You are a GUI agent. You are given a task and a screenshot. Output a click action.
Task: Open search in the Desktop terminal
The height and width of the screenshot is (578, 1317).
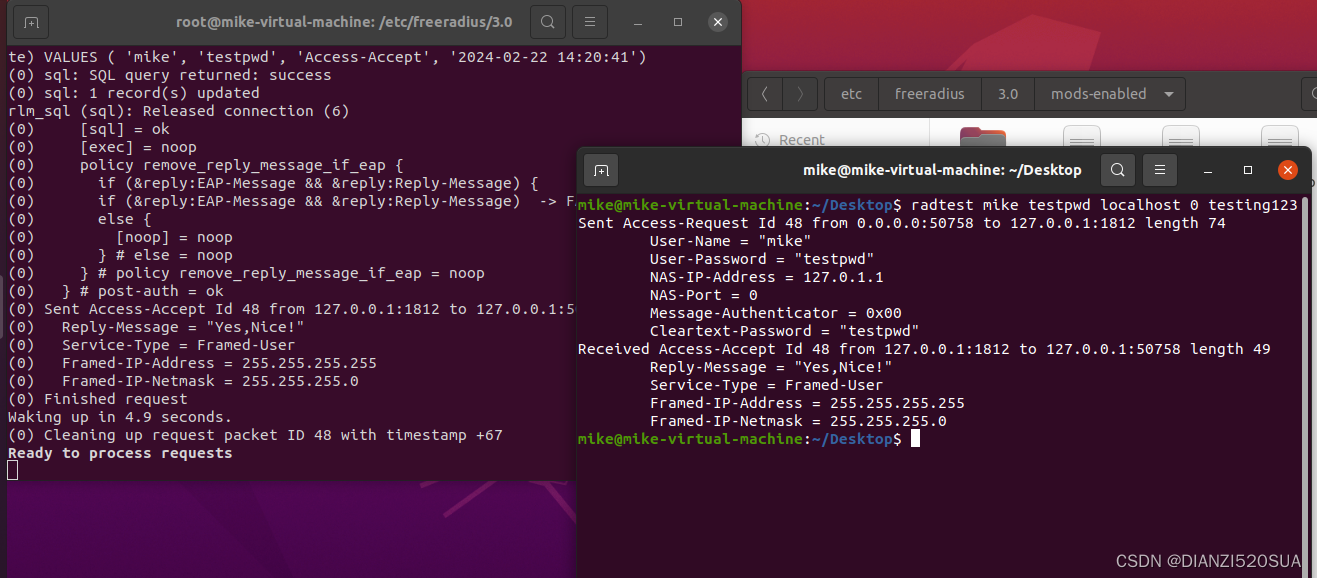point(1117,170)
